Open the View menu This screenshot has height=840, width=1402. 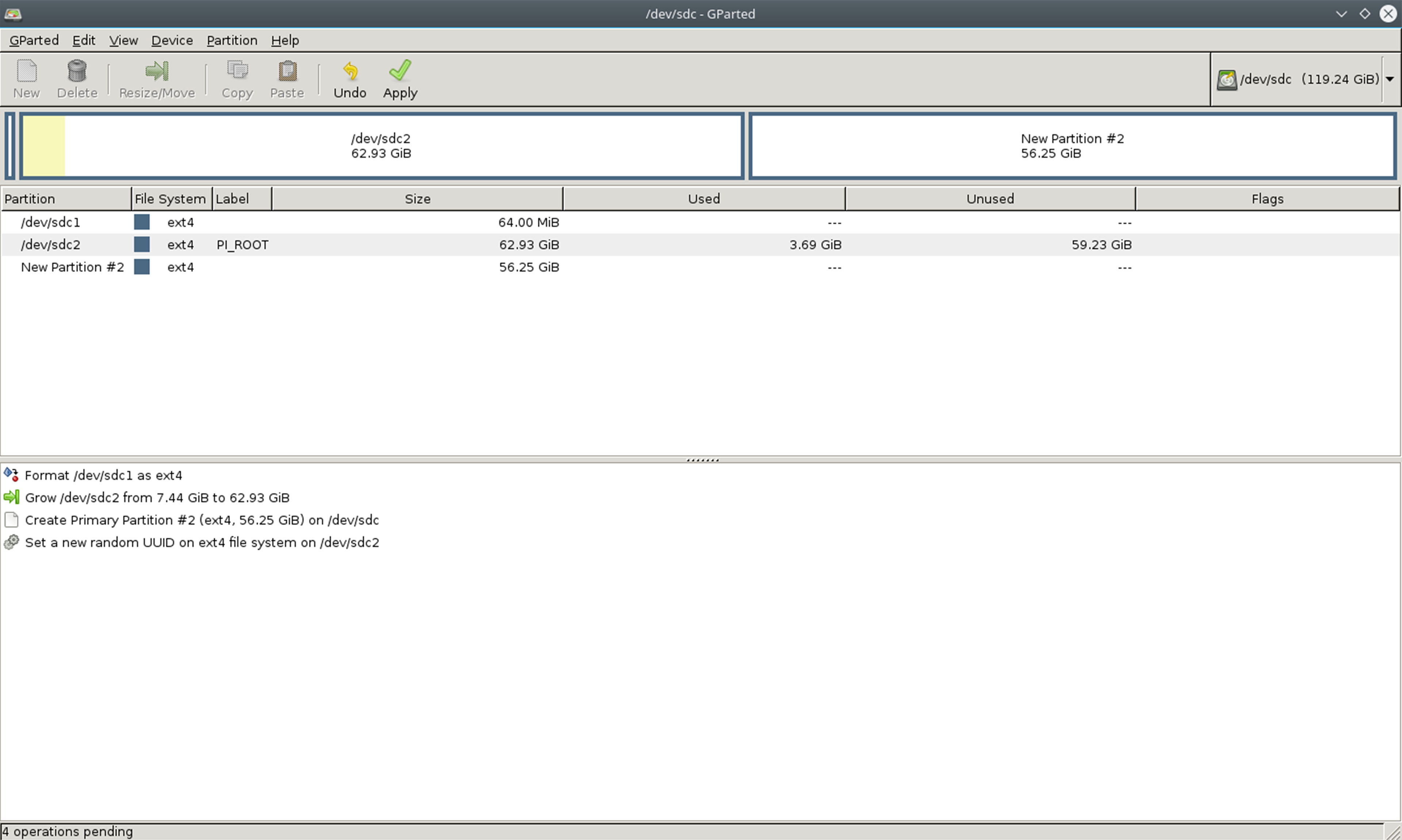[x=123, y=40]
